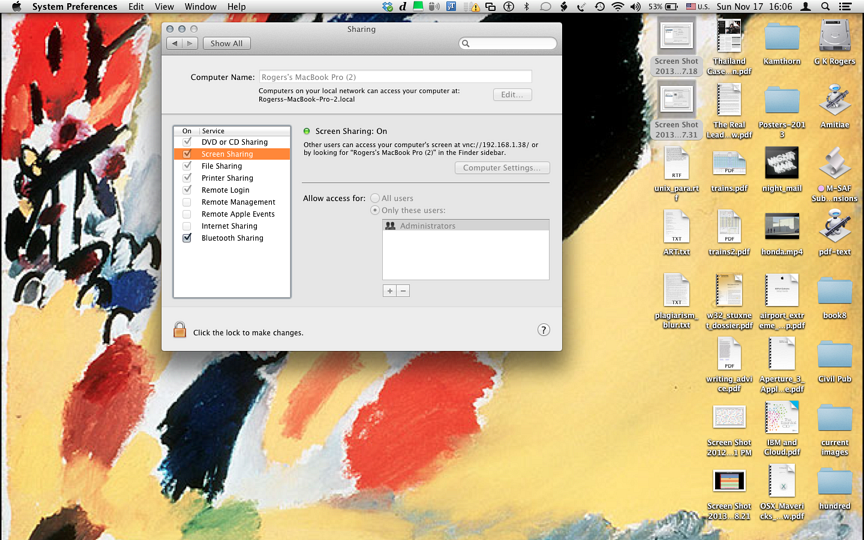
Task: Select the File Sharing service row
Action: point(232,166)
